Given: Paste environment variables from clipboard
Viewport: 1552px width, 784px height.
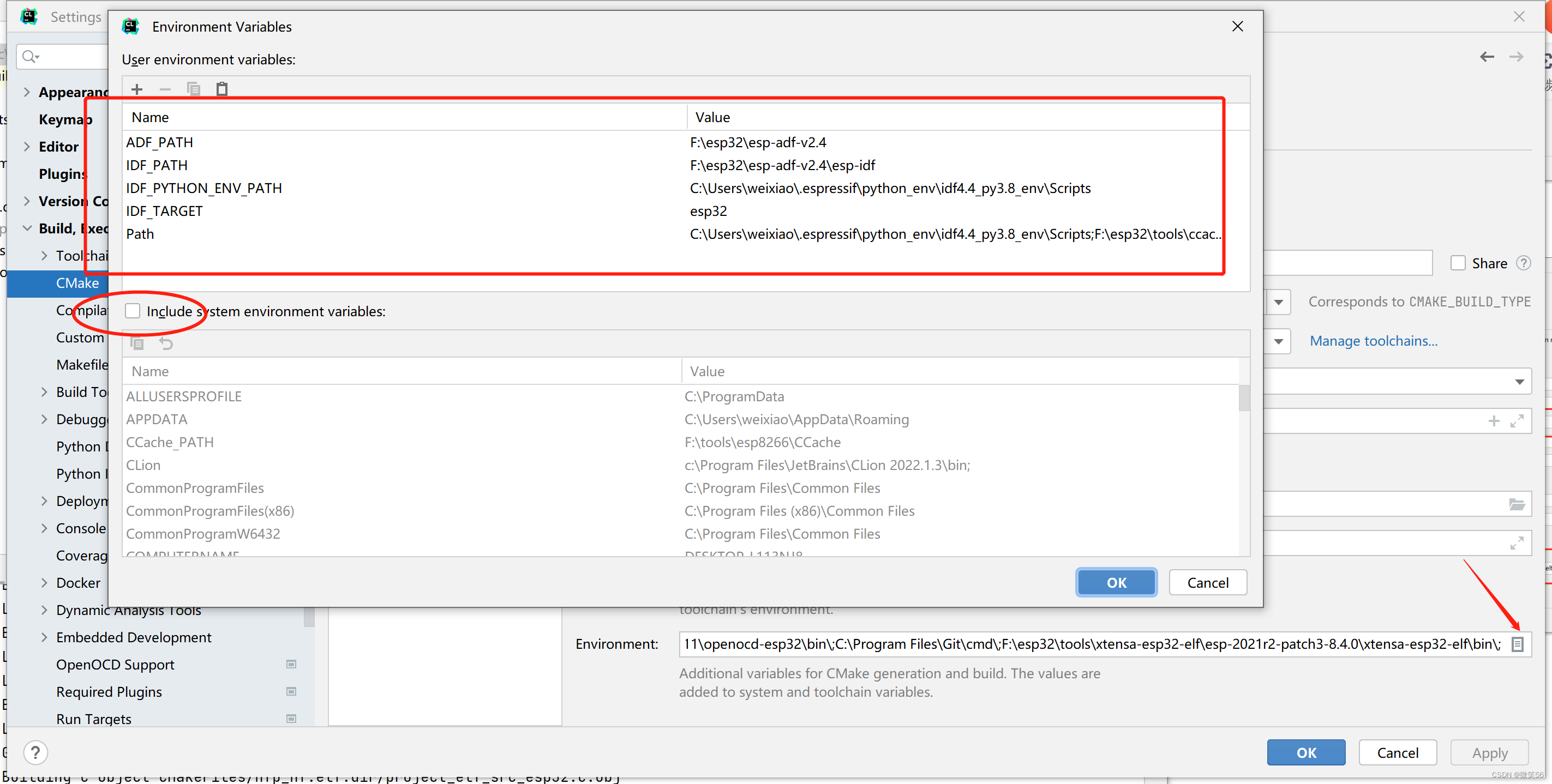Looking at the screenshot, I should click(221, 89).
